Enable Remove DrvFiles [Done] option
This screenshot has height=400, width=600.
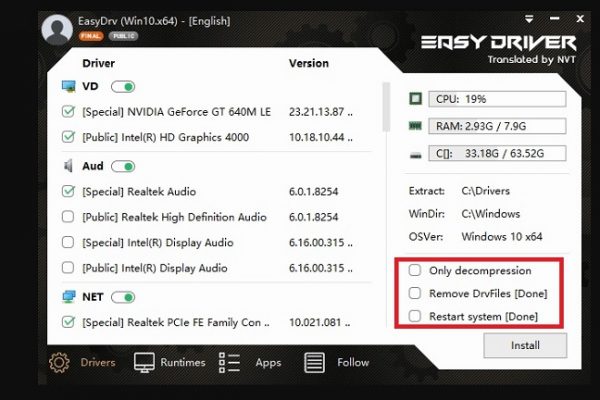pos(415,293)
